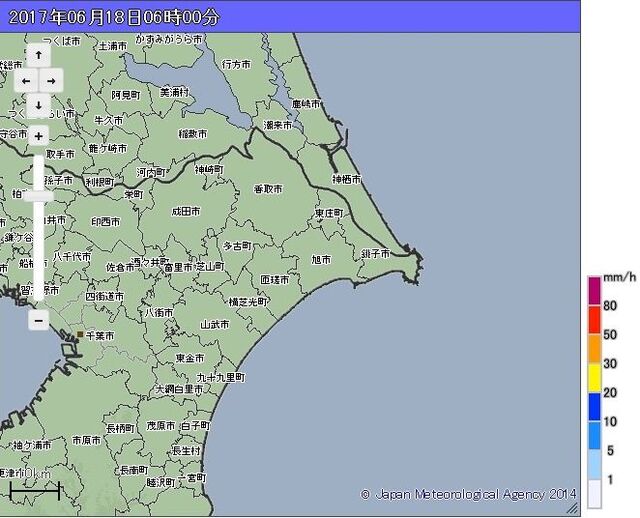Click the 八街市 map label
The height and width of the screenshot is (518, 640).
pos(159,313)
